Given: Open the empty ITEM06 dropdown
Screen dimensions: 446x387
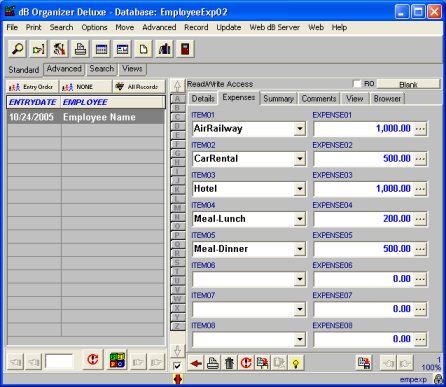Looking at the screenshot, I should pyautogui.click(x=300, y=279).
